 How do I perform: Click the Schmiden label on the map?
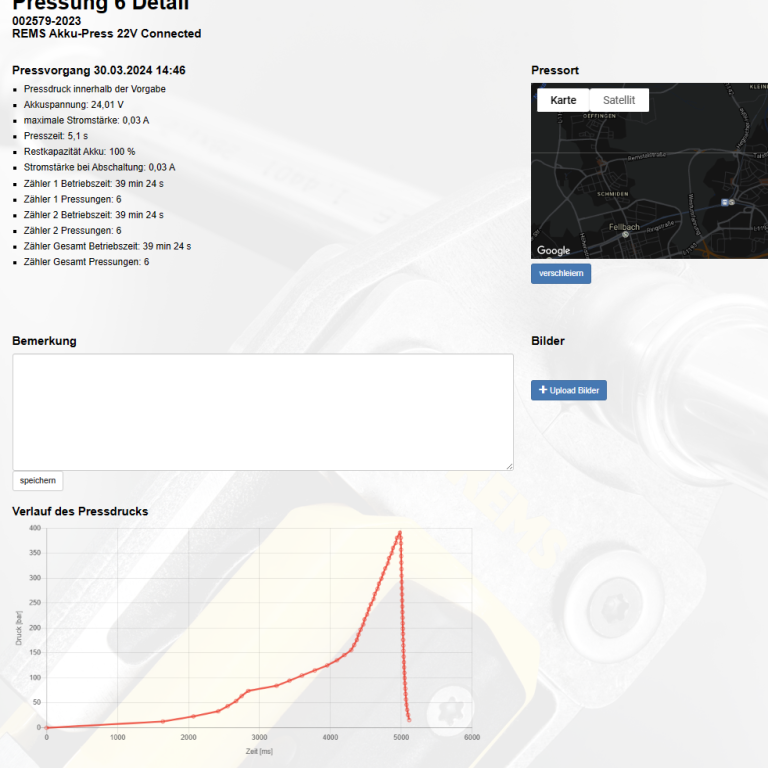(612, 194)
